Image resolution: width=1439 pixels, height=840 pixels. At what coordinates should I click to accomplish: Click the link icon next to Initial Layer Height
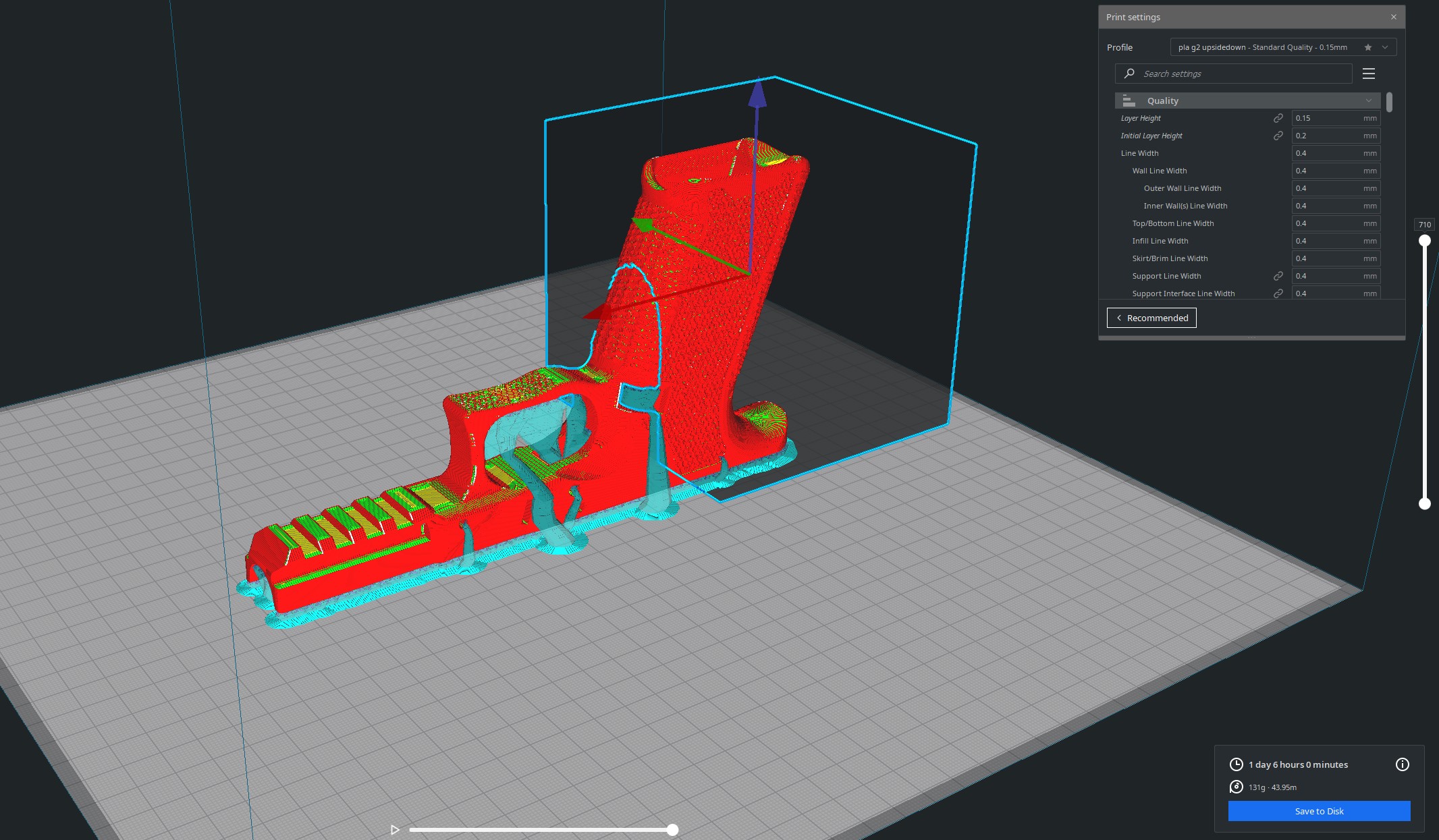1278,136
